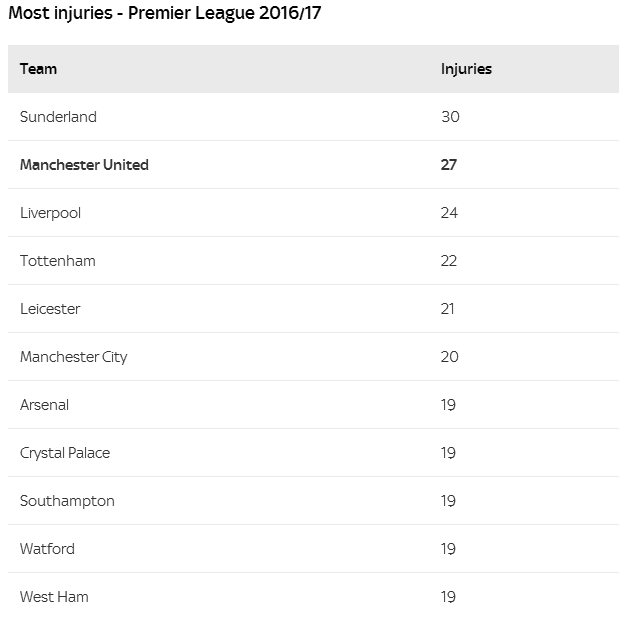Viewport: 619px width, 629px height.
Task: Click the Injuries column header
Action: [x=466, y=69]
